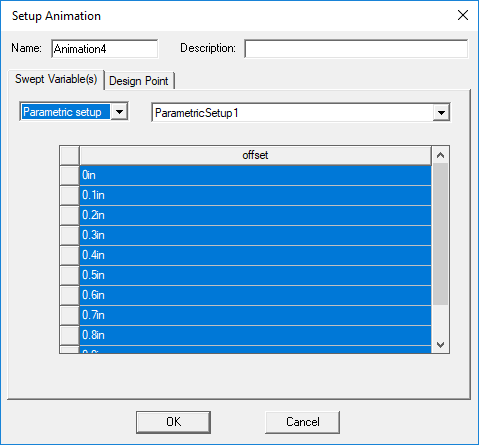This screenshot has height=445, width=479.
Task: Close the Setup Animation dialog
Action: (463, 15)
